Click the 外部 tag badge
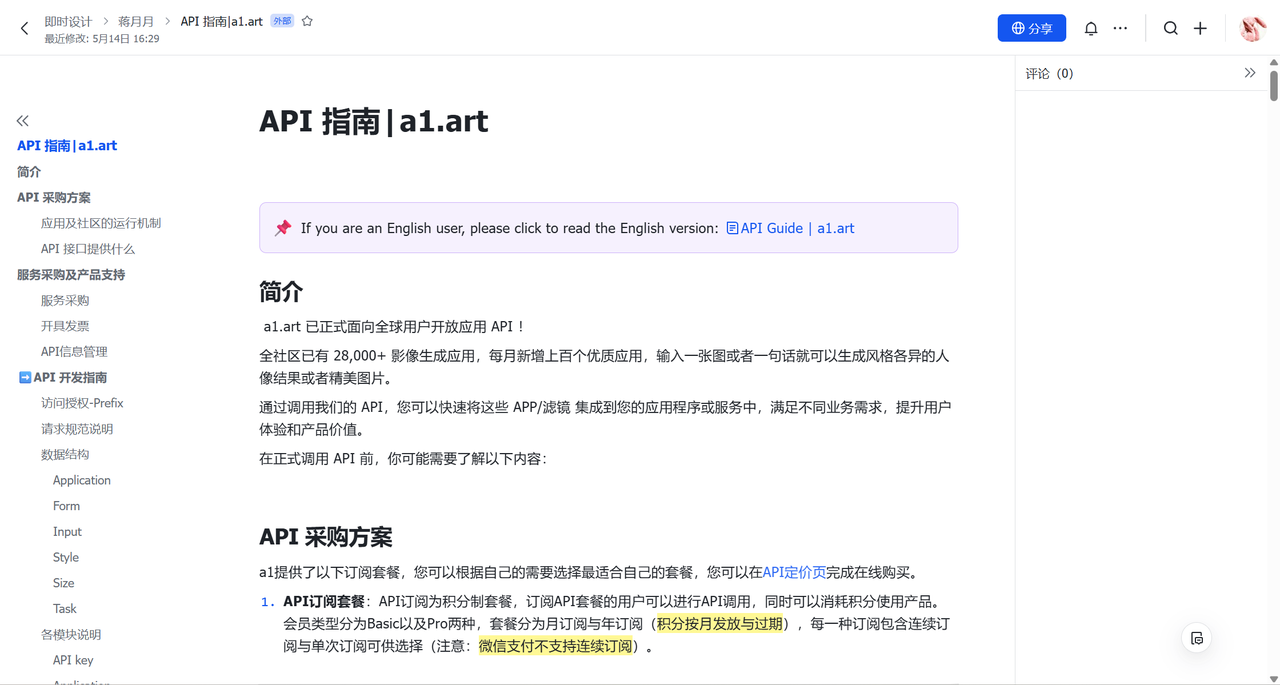1280x685 pixels. pos(282,21)
